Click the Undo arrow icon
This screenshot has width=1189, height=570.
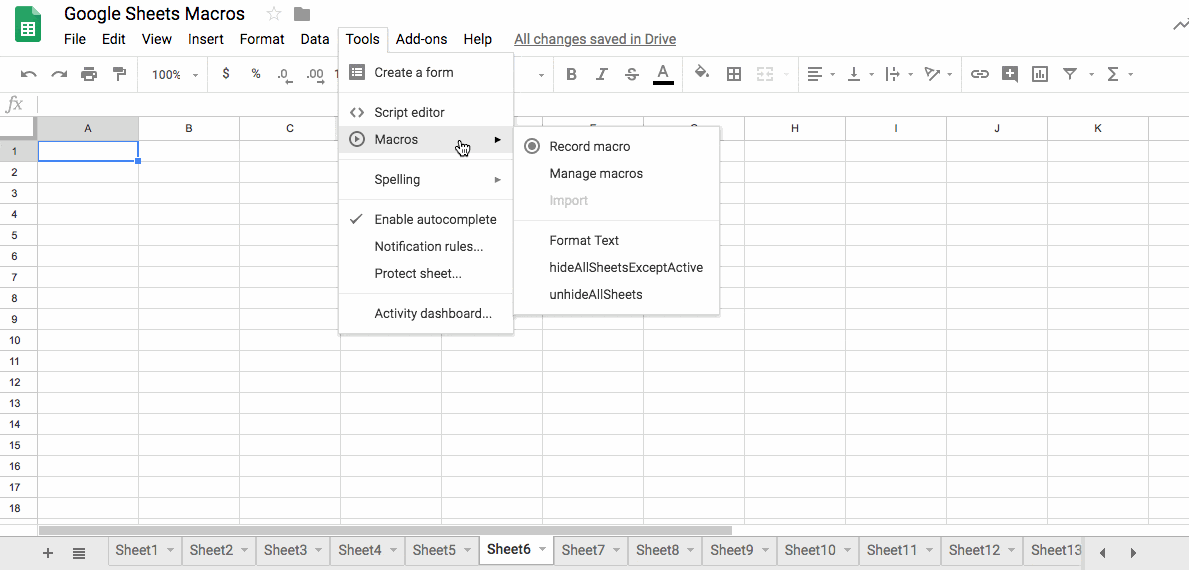(x=29, y=74)
